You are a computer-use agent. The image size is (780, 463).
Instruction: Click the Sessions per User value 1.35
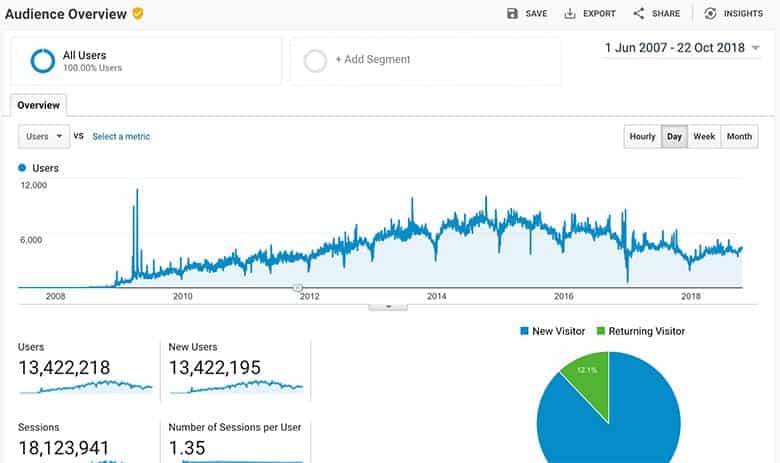click(x=187, y=448)
